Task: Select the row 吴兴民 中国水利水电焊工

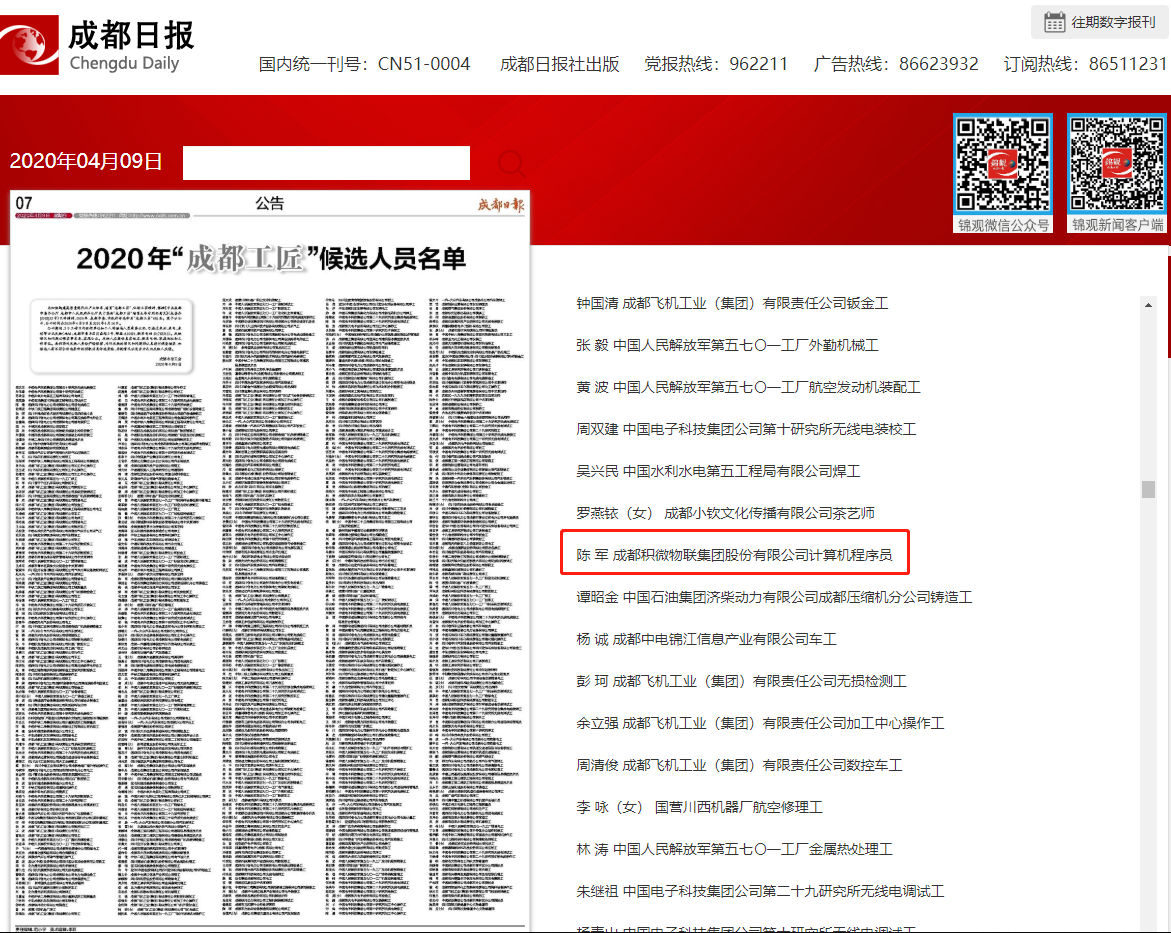Action: 718,471
